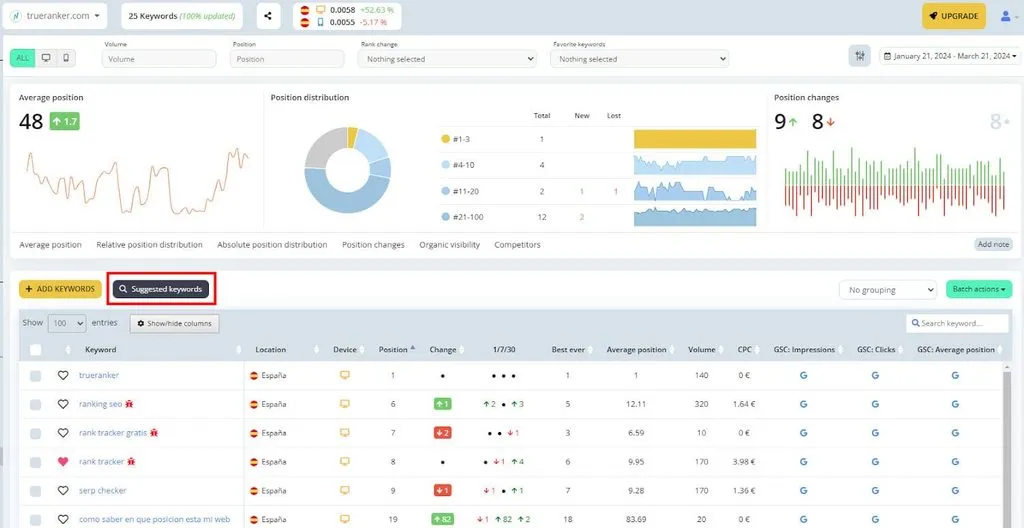Open GSC Impressions Google icon for ranking seo
The width and height of the screenshot is (1024, 528).
(804, 404)
